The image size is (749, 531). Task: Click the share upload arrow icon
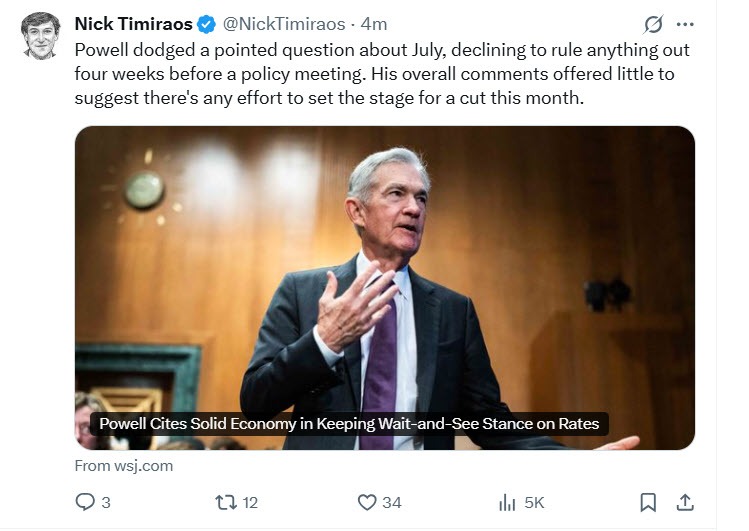click(x=685, y=503)
